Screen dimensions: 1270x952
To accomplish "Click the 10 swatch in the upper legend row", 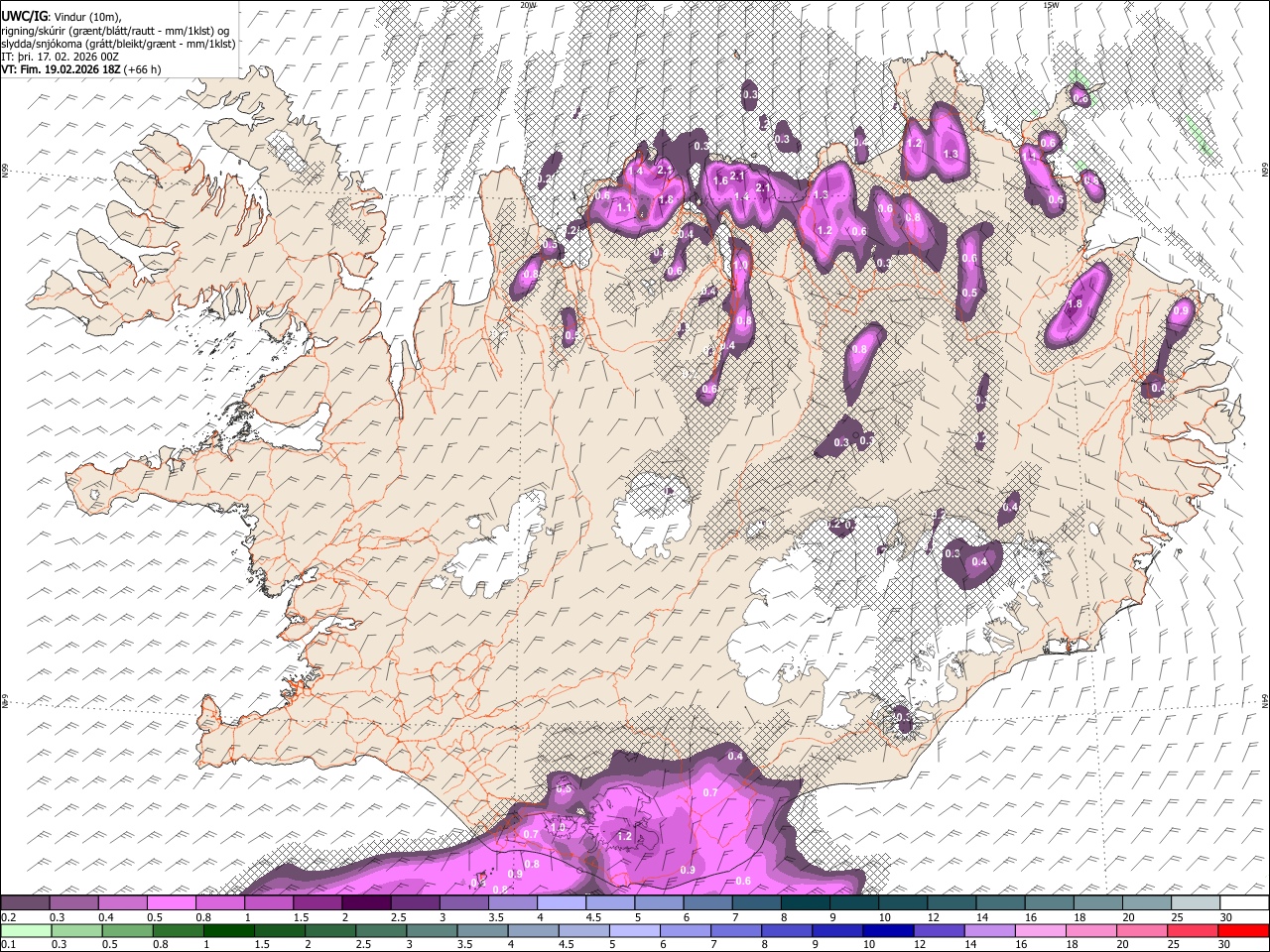I will pyautogui.click(x=902, y=903).
